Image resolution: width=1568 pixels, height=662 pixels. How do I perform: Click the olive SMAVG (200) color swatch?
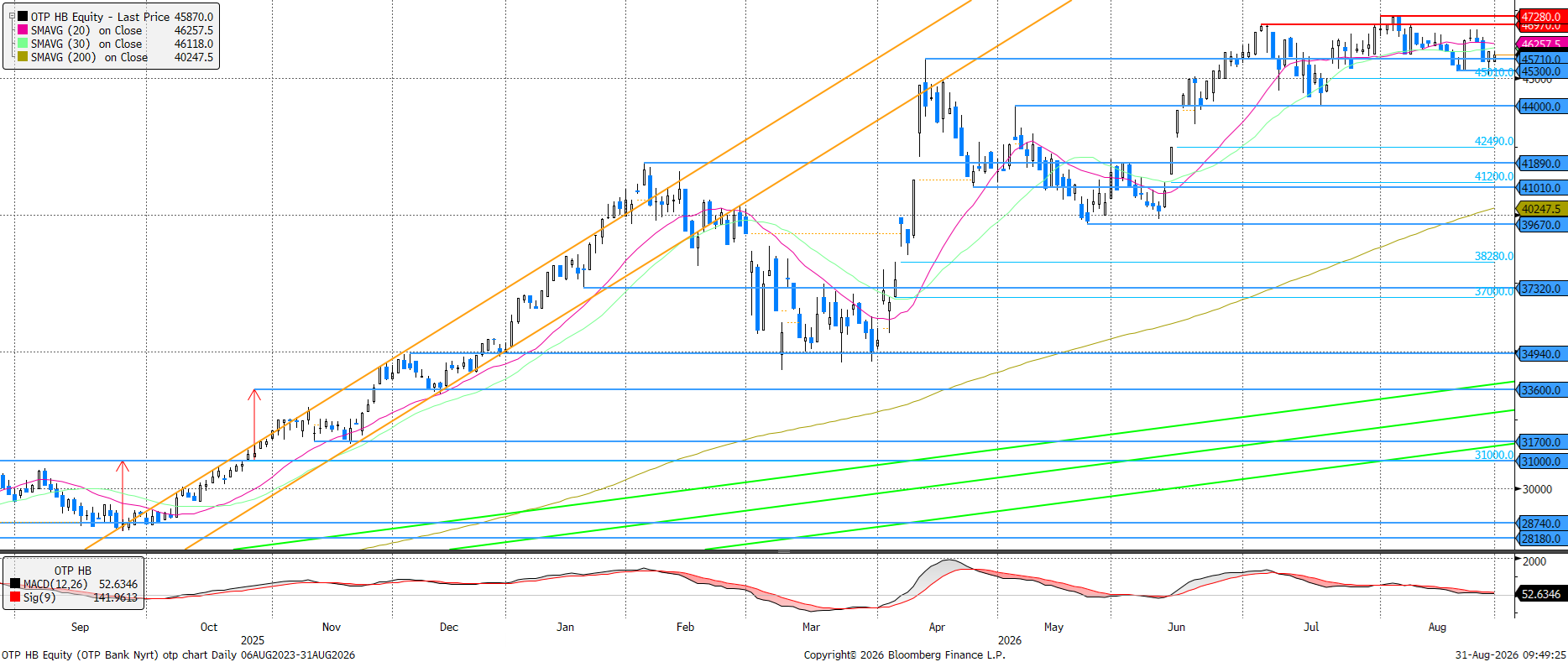23,57
